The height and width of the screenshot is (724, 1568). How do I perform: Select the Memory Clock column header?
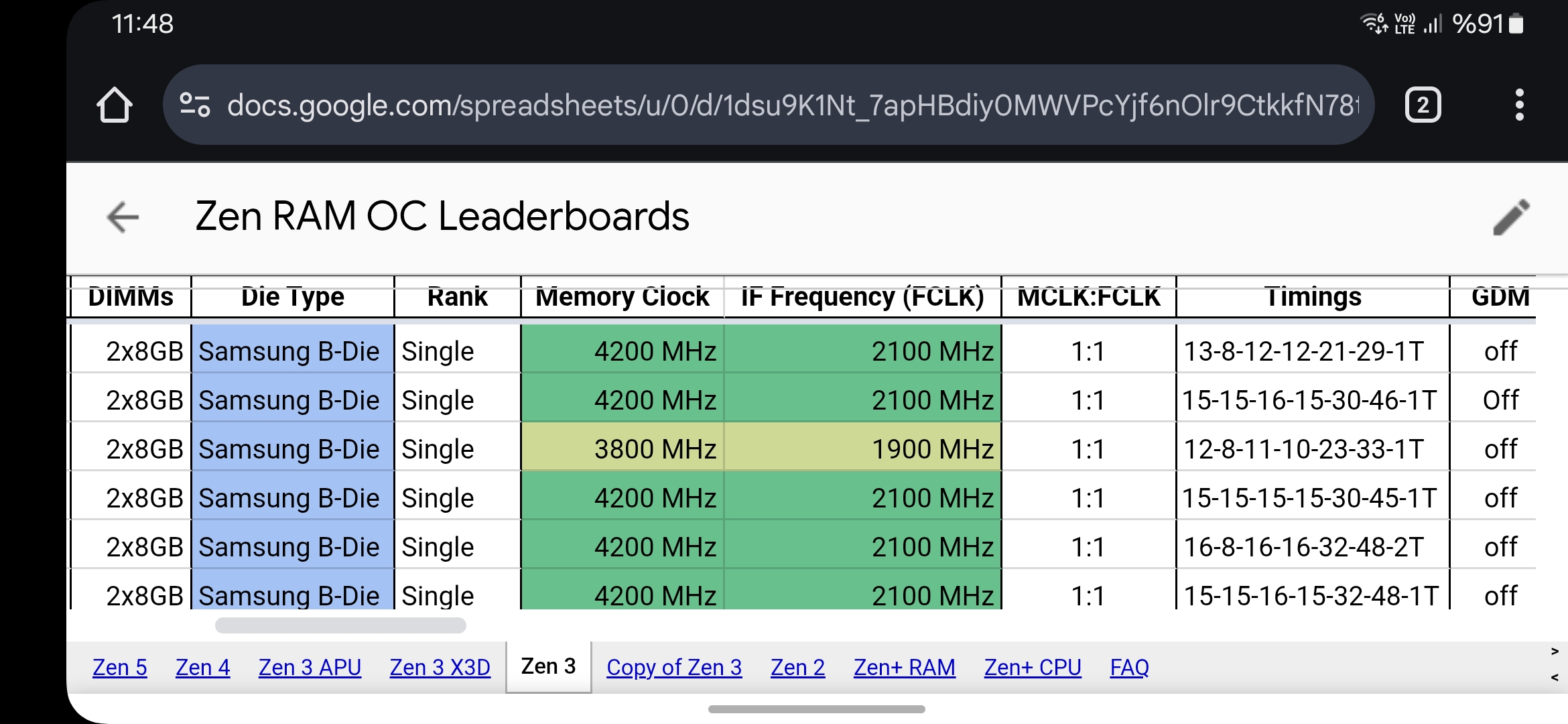coord(623,296)
